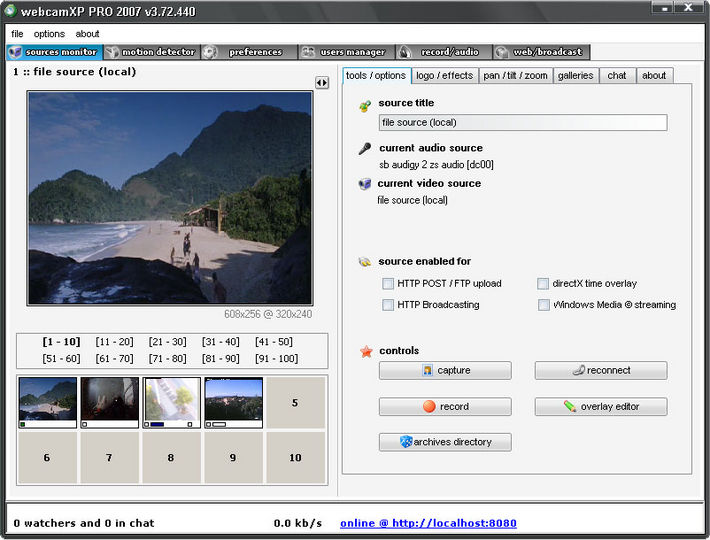The width and height of the screenshot is (710, 540).
Task: Switch to the tools / options tab
Action: tap(376, 76)
